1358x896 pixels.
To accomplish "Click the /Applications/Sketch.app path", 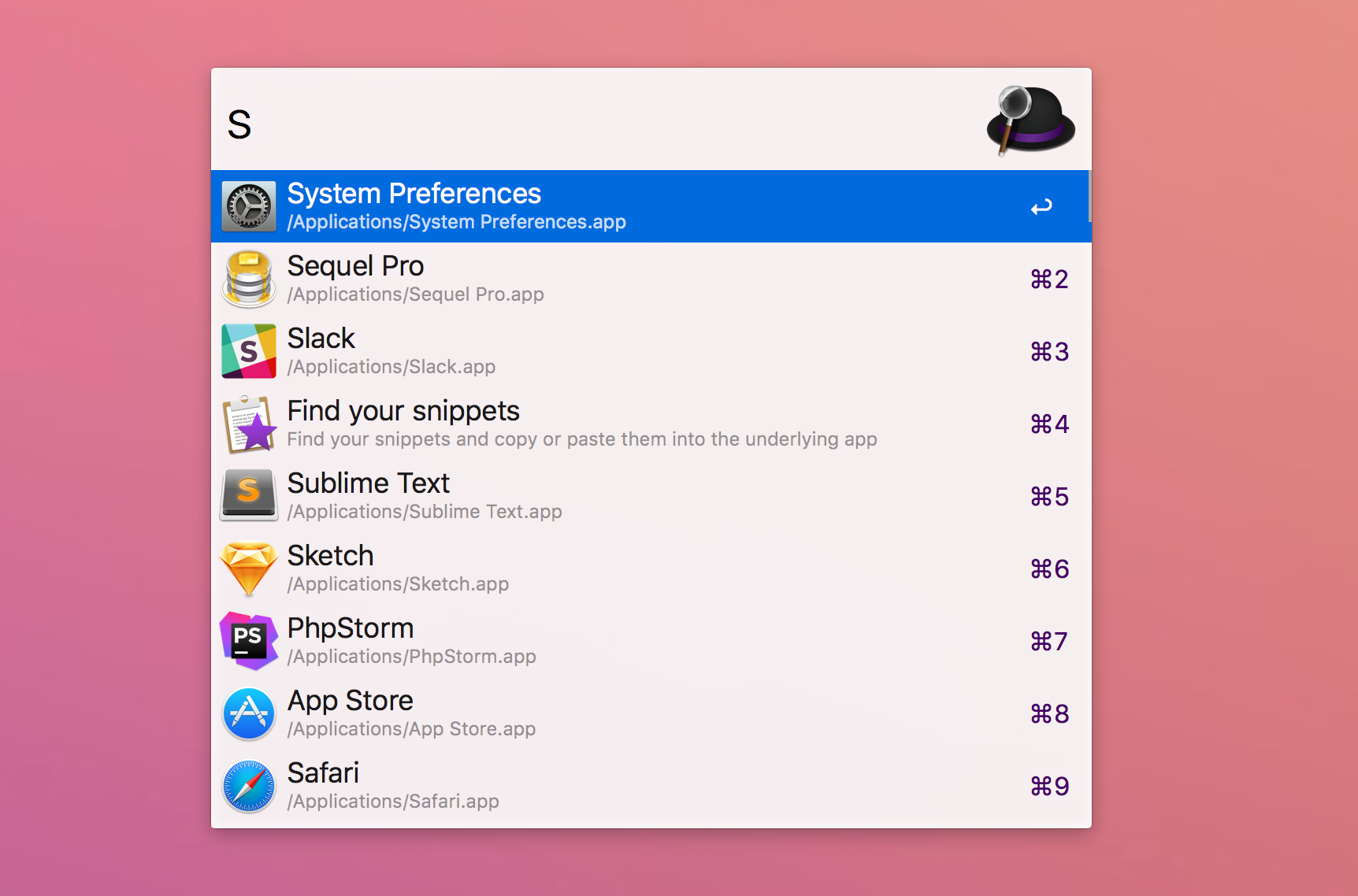I will [398, 584].
